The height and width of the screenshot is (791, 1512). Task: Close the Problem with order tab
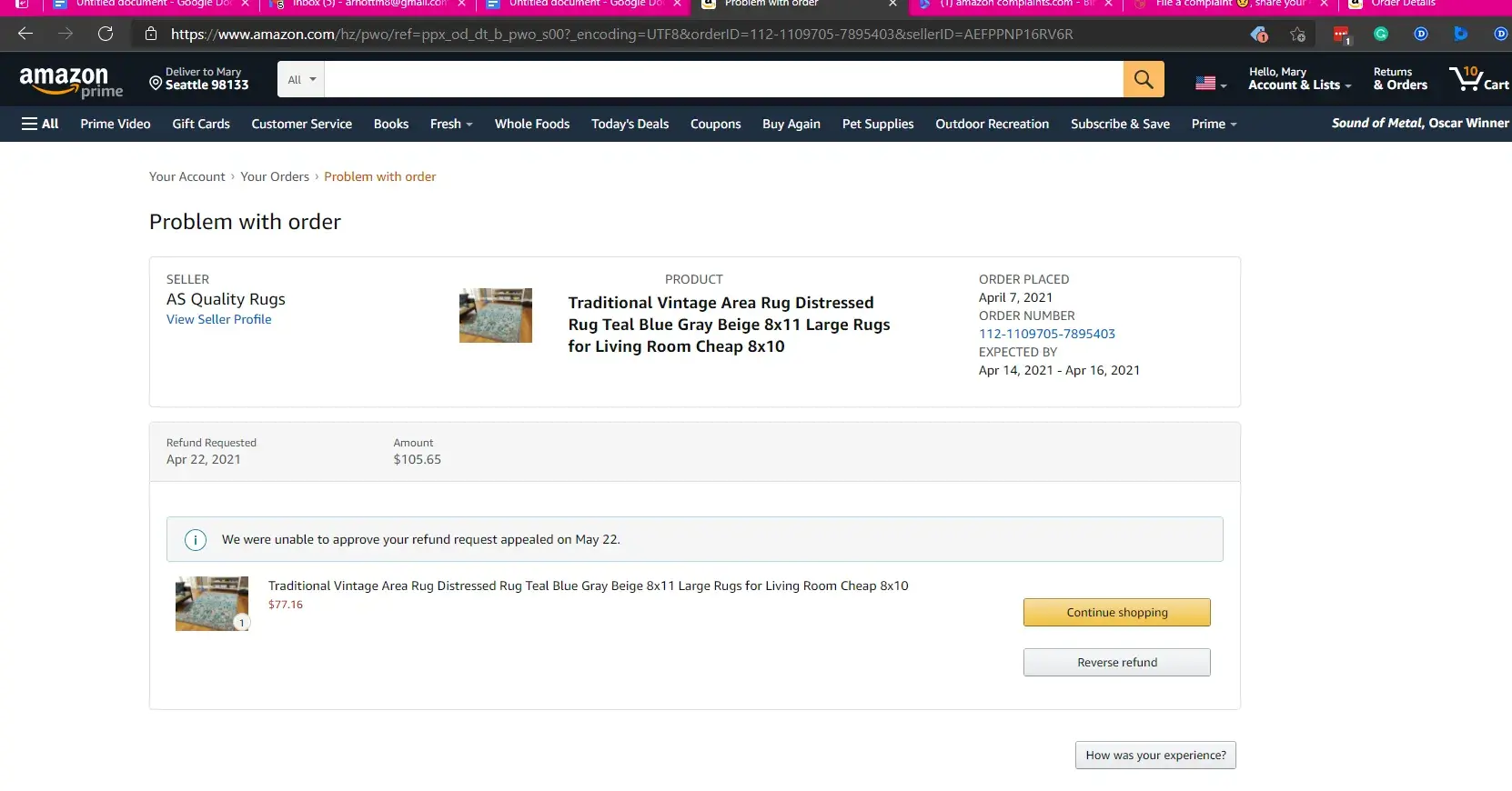(892, 4)
